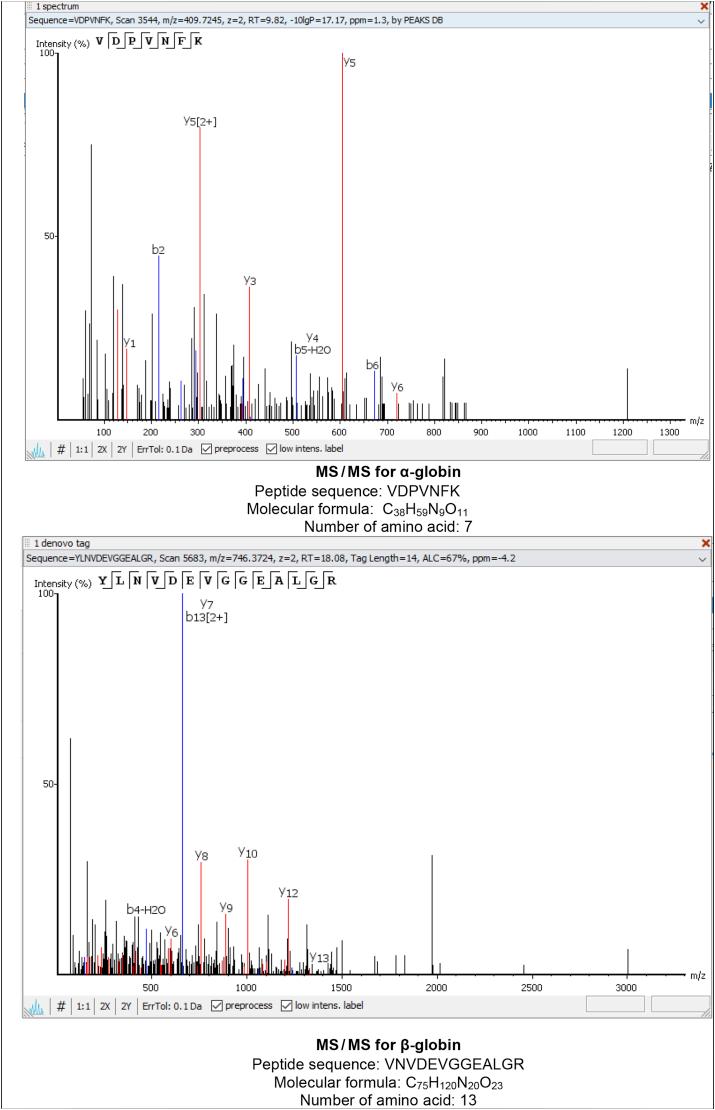Viewport: 715px width, 1110px height.
Task: Click the last blank field in lower toolbar
Action: (679, 1004)
